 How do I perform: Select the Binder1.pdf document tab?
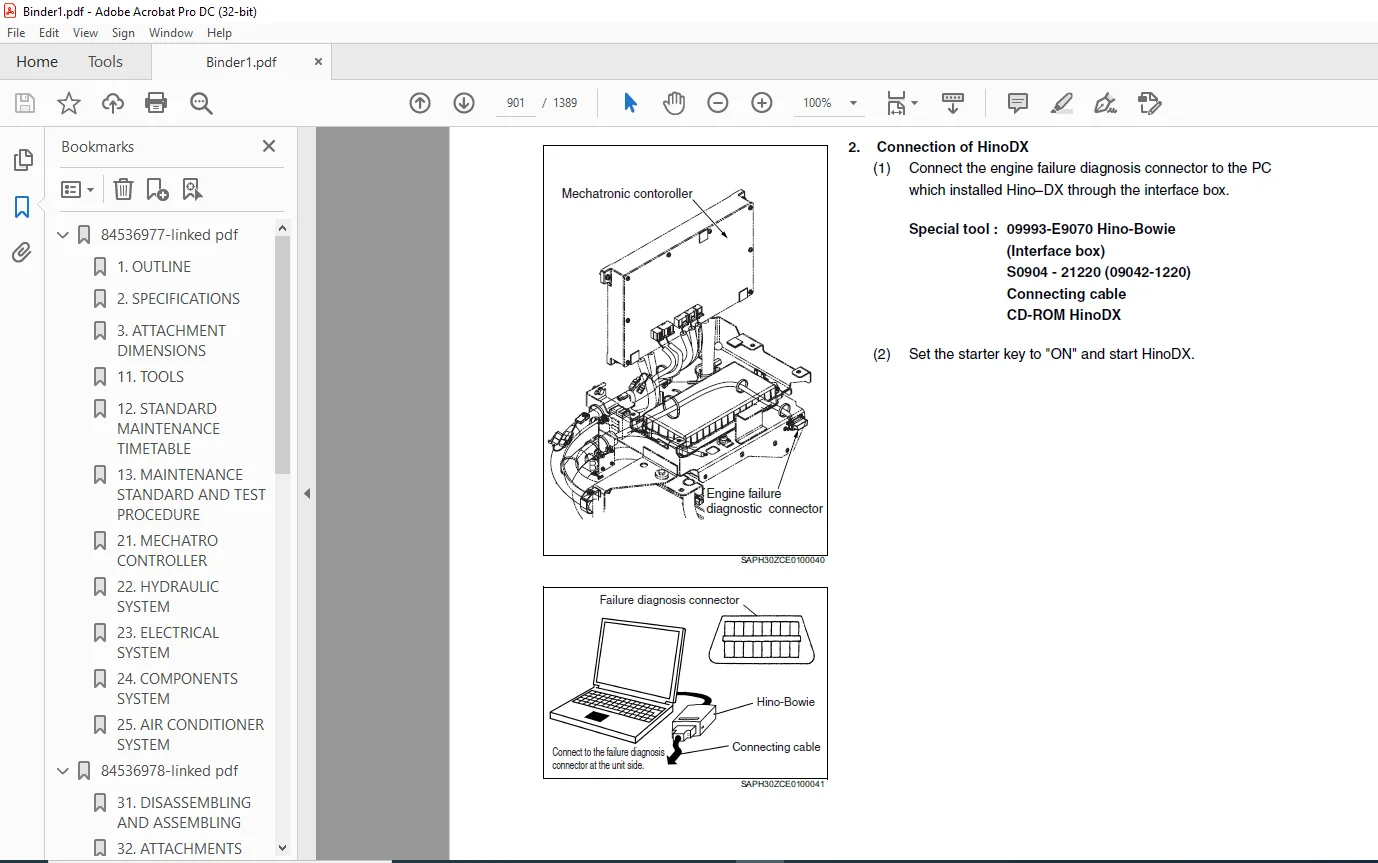click(x=241, y=62)
